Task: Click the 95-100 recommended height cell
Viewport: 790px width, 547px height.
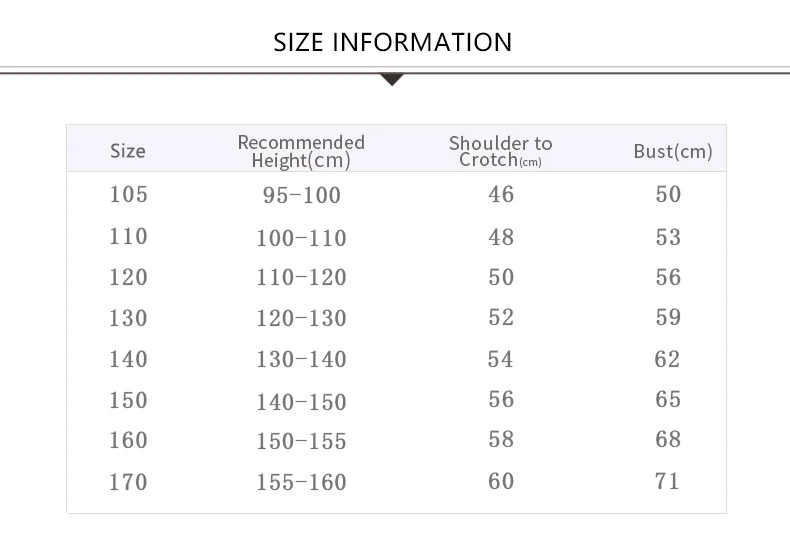Action: pos(301,196)
